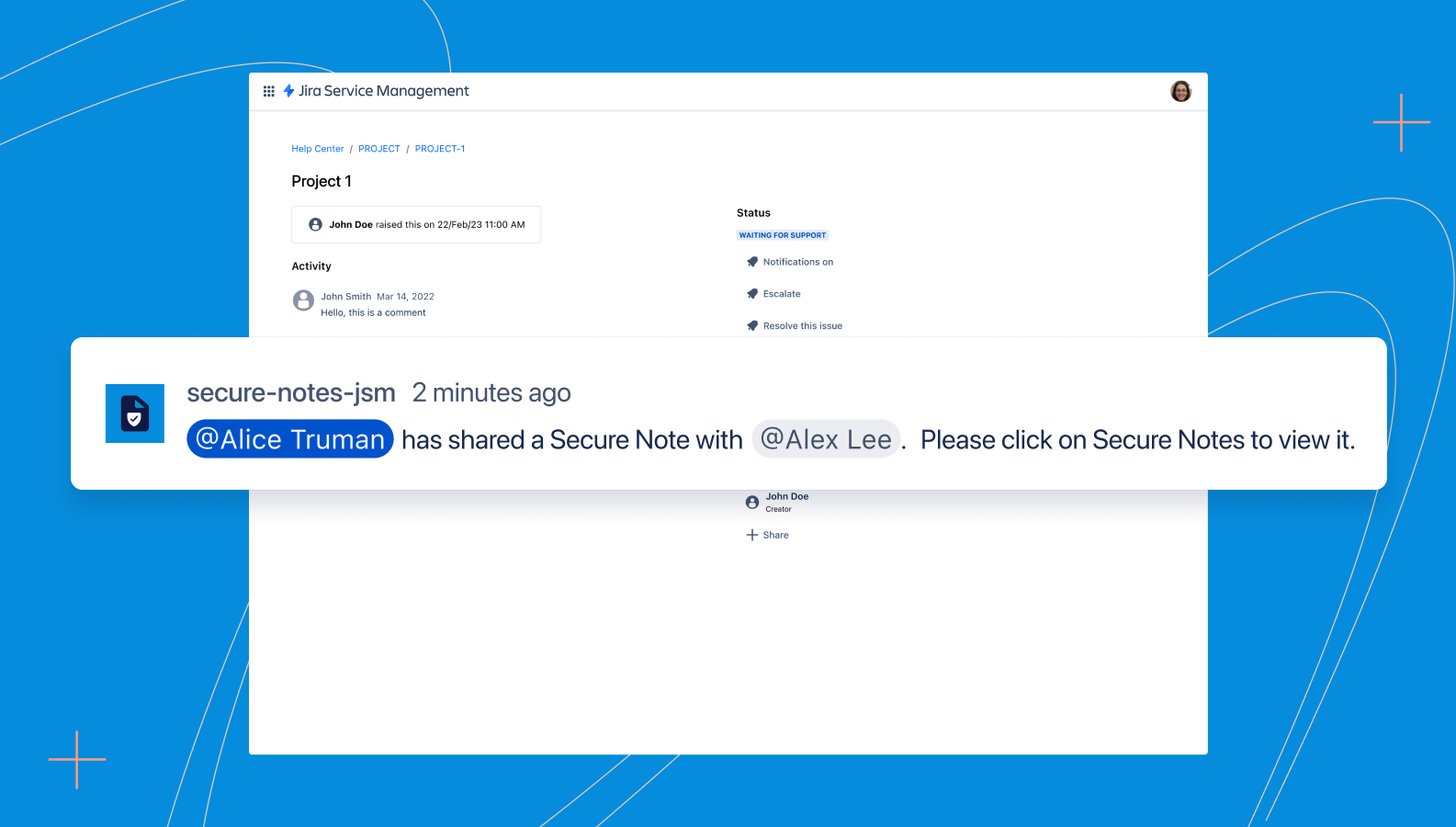Click the Share button

pos(776,535)
